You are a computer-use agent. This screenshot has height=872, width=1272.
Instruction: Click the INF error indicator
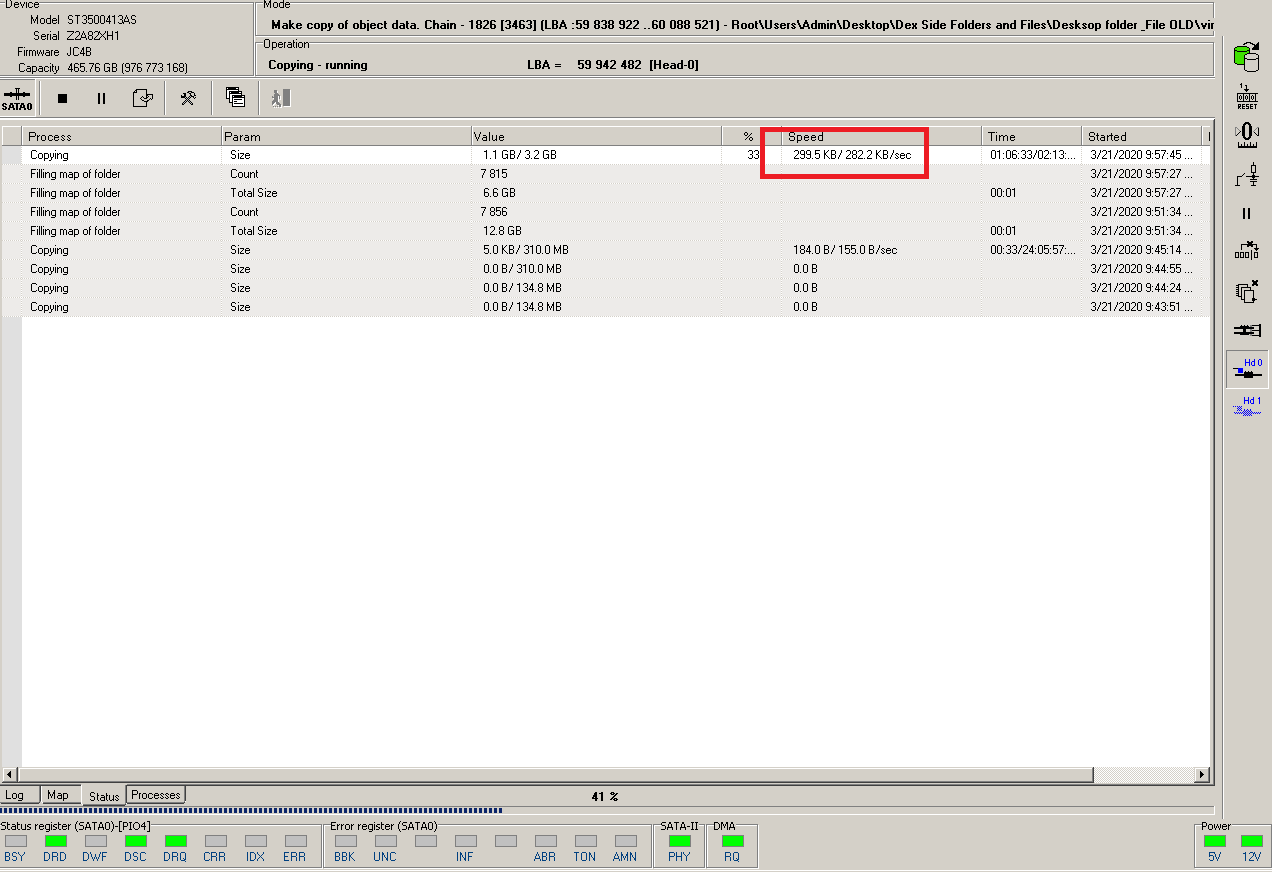click(465, 841)
